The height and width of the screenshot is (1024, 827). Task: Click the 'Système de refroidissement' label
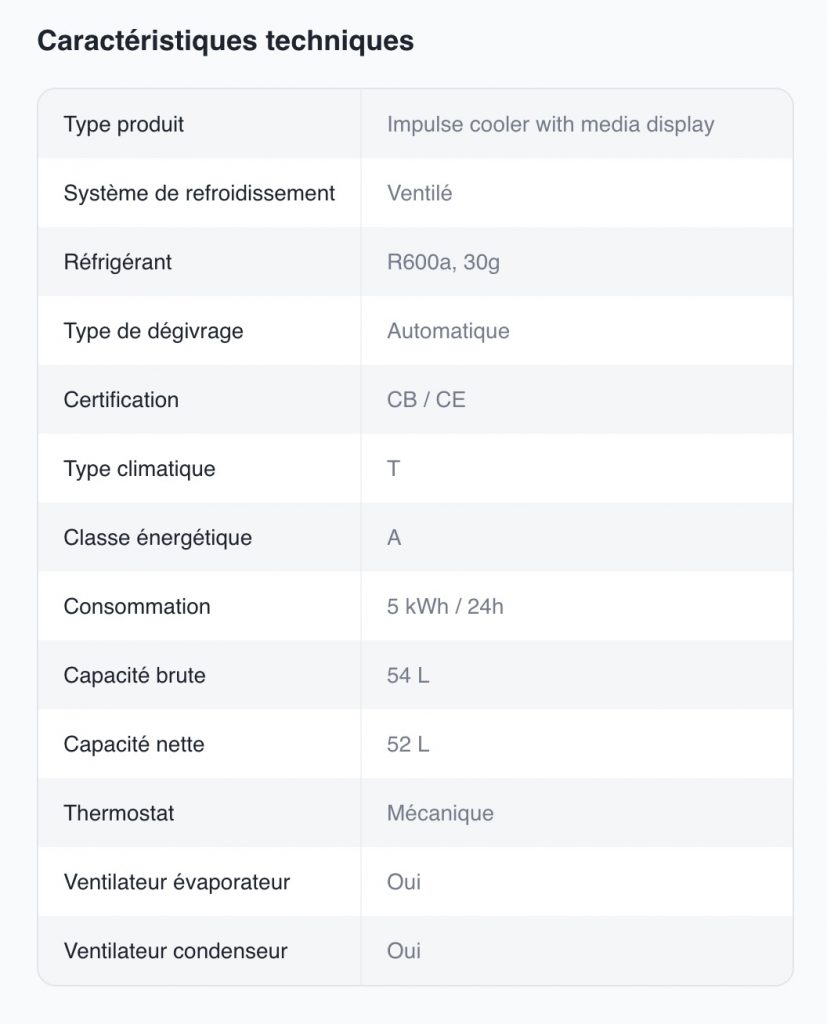click(199, 193)
